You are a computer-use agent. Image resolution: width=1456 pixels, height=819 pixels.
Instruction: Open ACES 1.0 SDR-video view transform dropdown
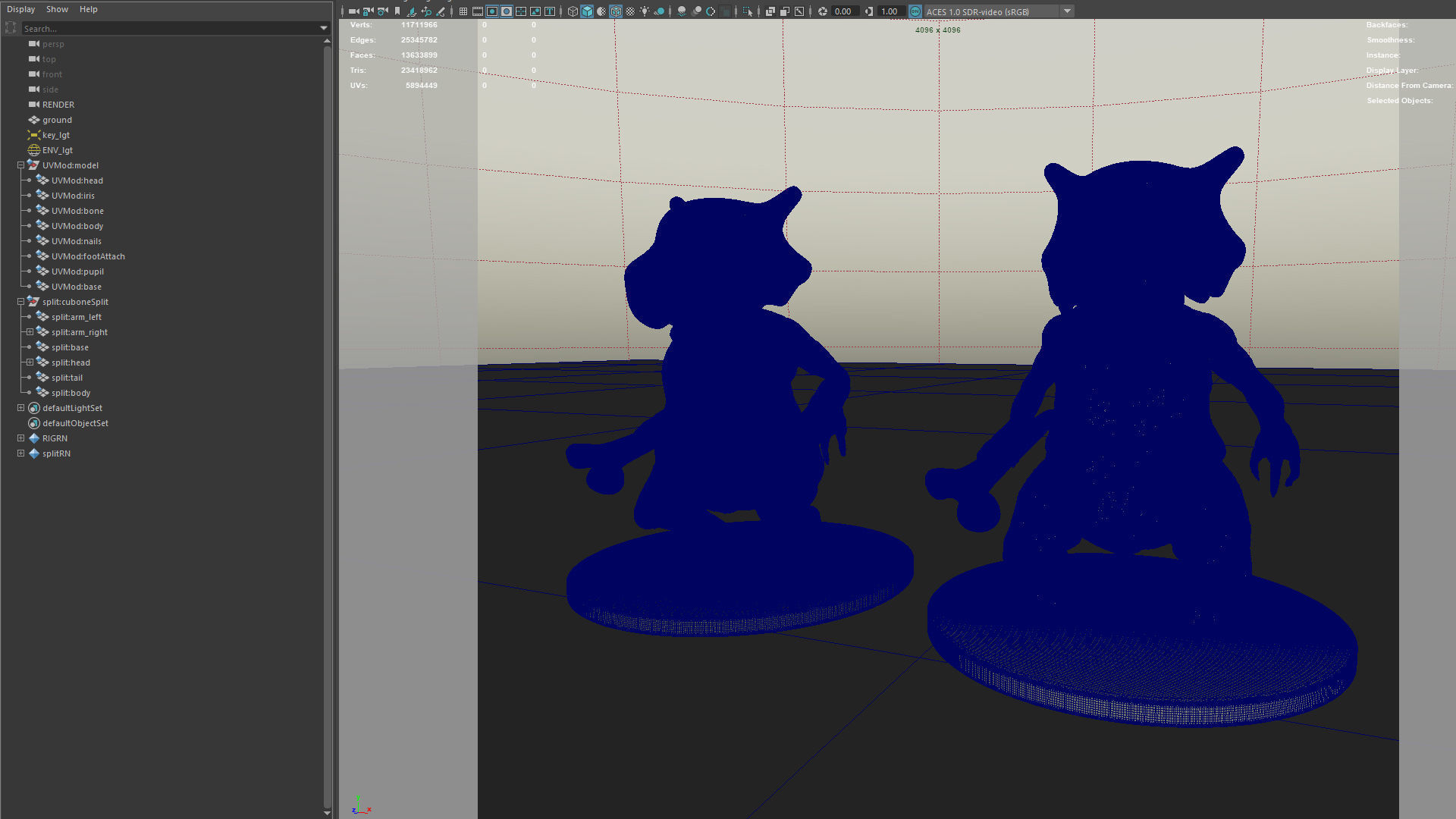[1067, 11]
